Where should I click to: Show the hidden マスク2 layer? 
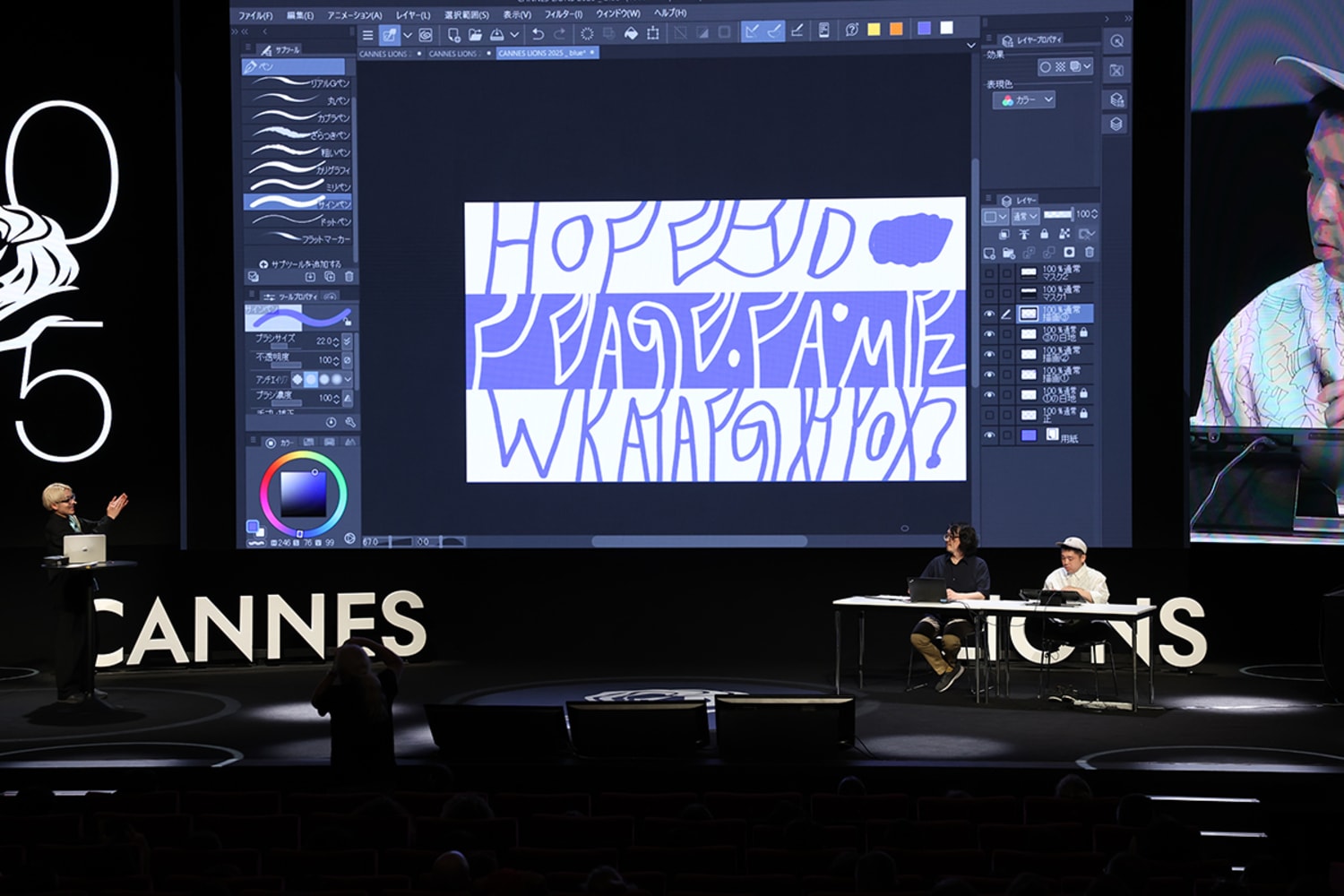(990, 273)
